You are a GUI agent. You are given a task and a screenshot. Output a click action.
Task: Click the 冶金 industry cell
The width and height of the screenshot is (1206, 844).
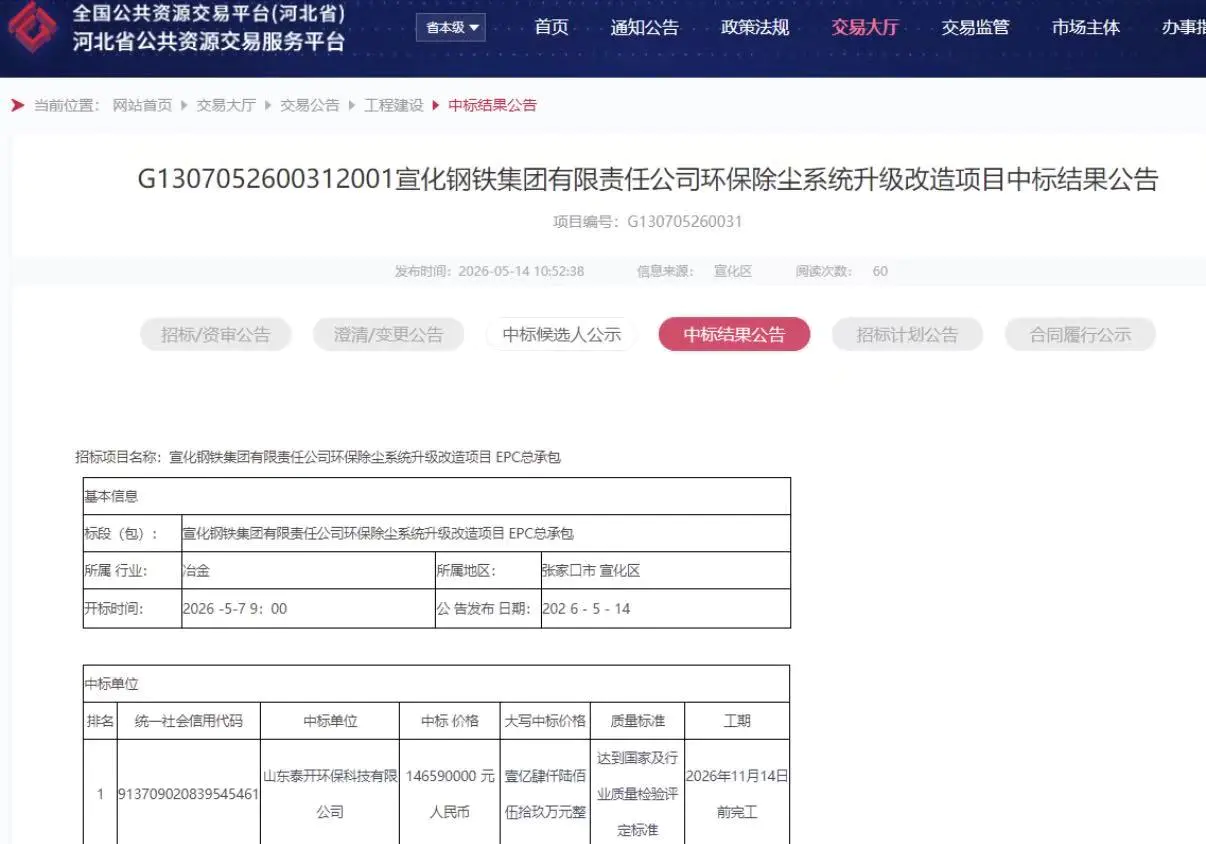[308, 571]
